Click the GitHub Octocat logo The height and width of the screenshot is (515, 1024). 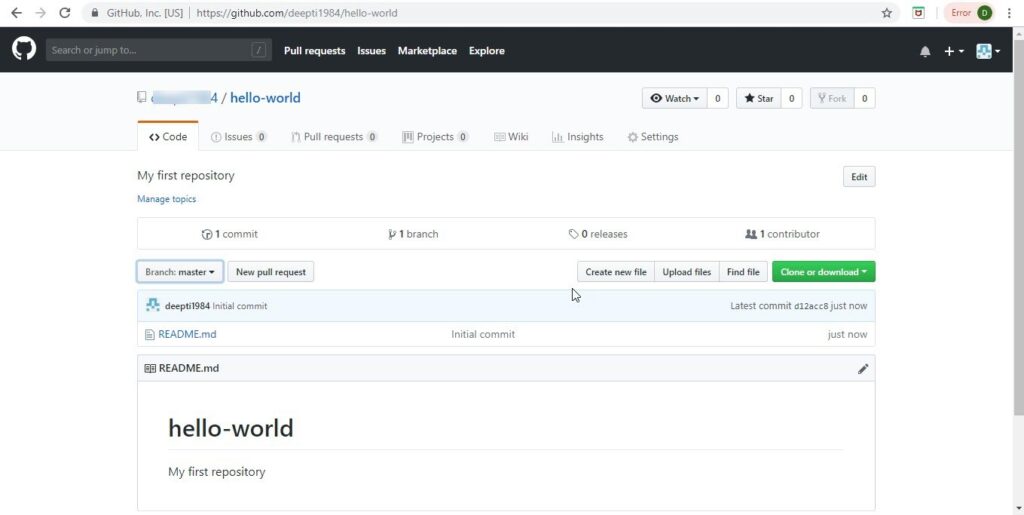(x=24, y=50)
